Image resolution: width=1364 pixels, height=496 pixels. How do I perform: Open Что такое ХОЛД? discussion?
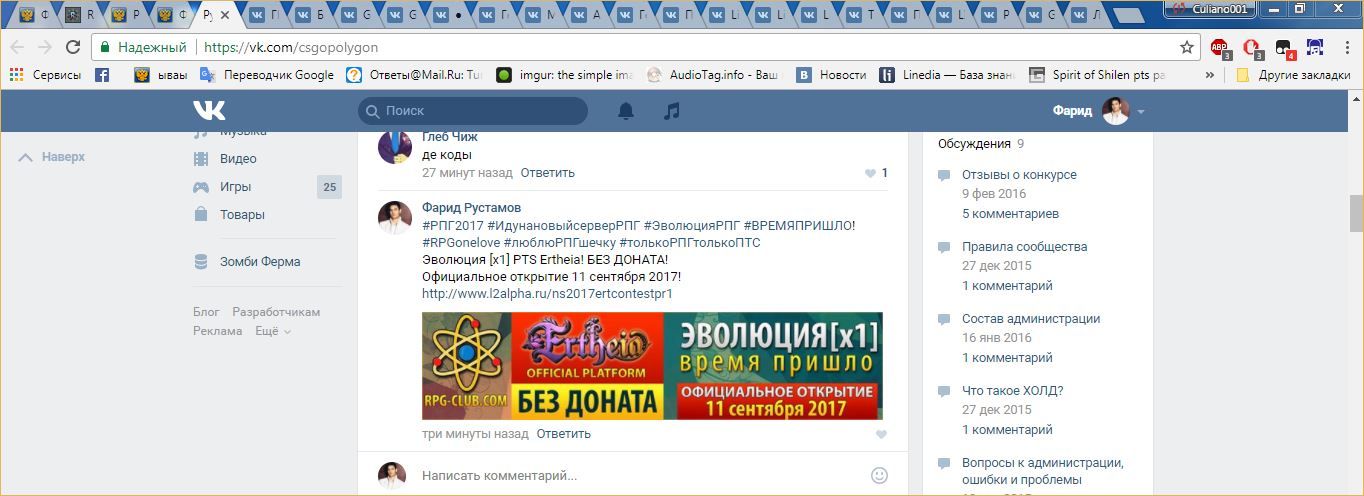pos(1013,391)
